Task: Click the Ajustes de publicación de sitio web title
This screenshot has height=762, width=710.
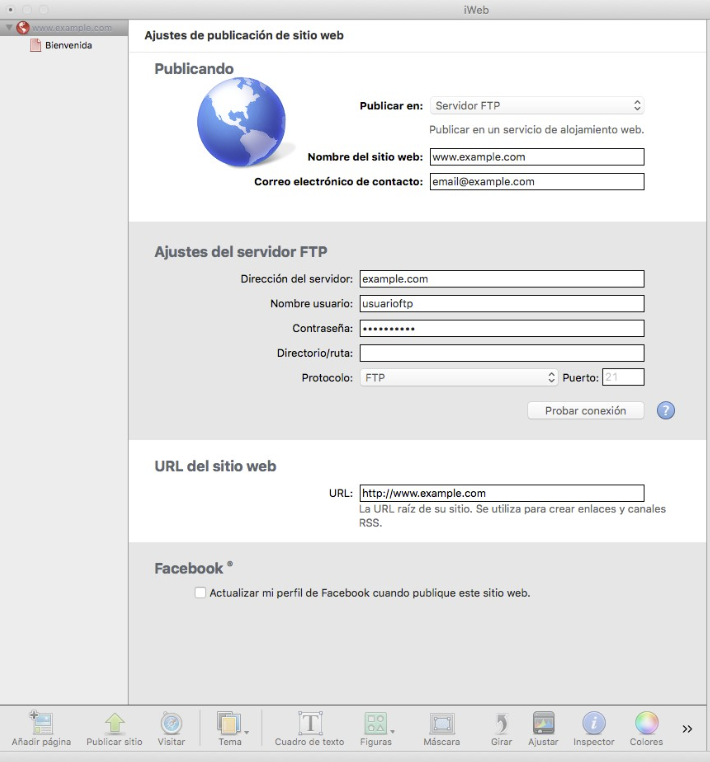Action: 244,35
